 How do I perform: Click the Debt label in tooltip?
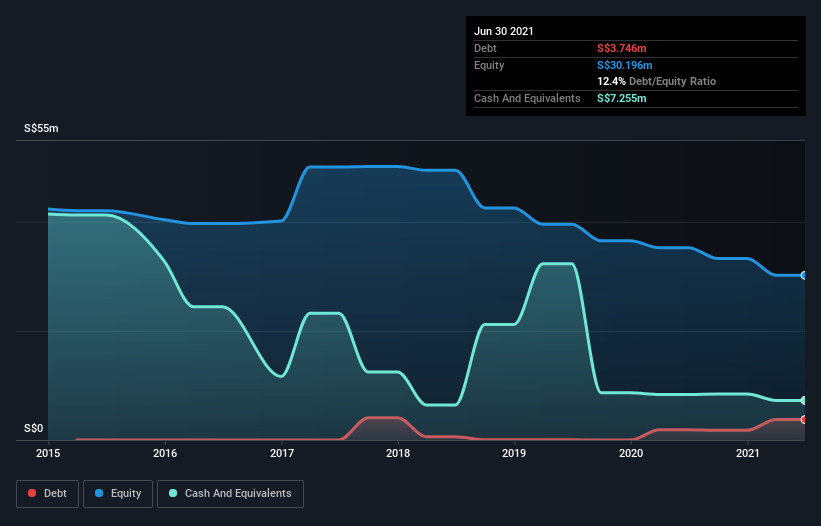coord(485,48)
